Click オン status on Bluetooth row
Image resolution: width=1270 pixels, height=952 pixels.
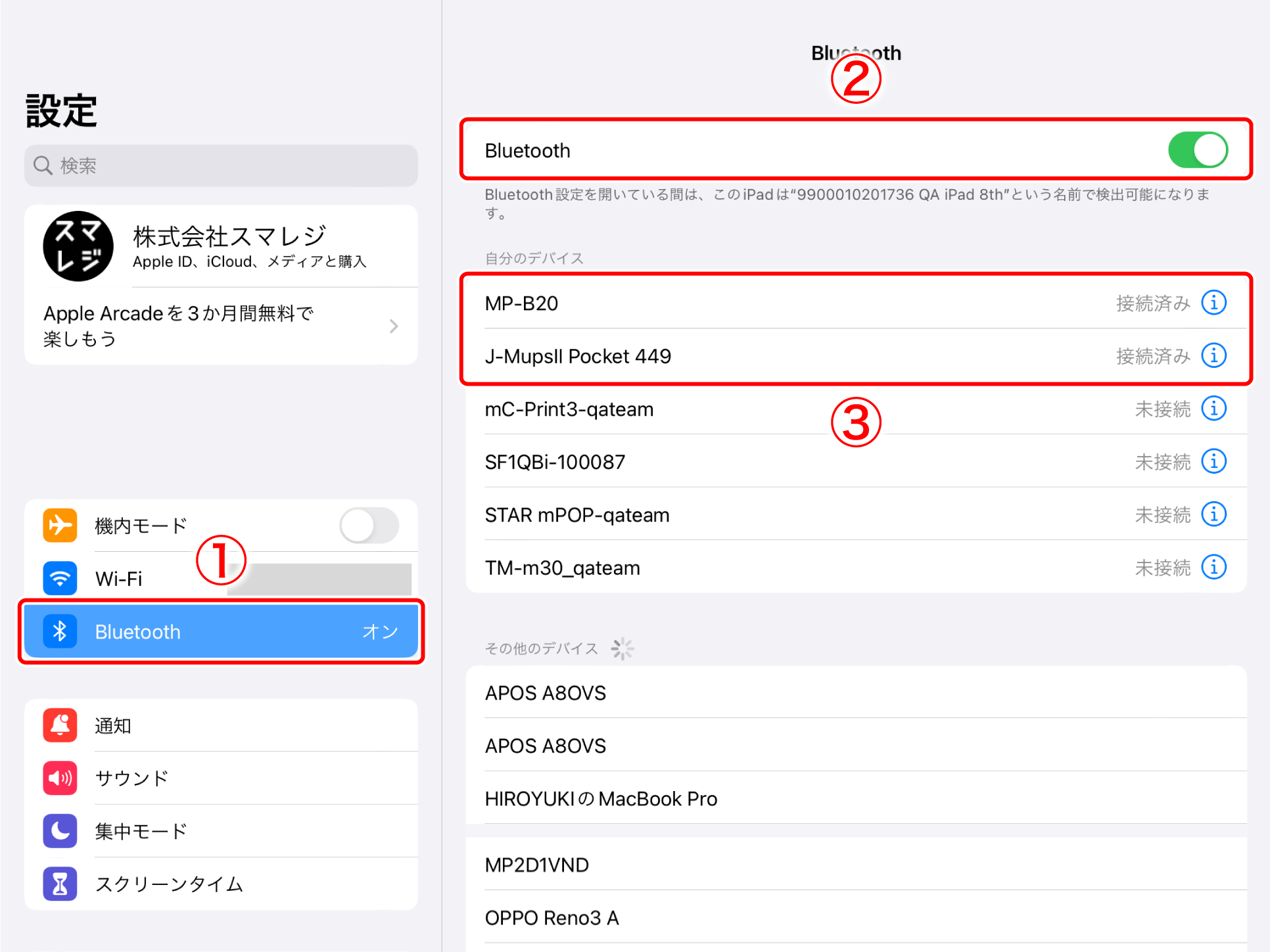(381, 631)
